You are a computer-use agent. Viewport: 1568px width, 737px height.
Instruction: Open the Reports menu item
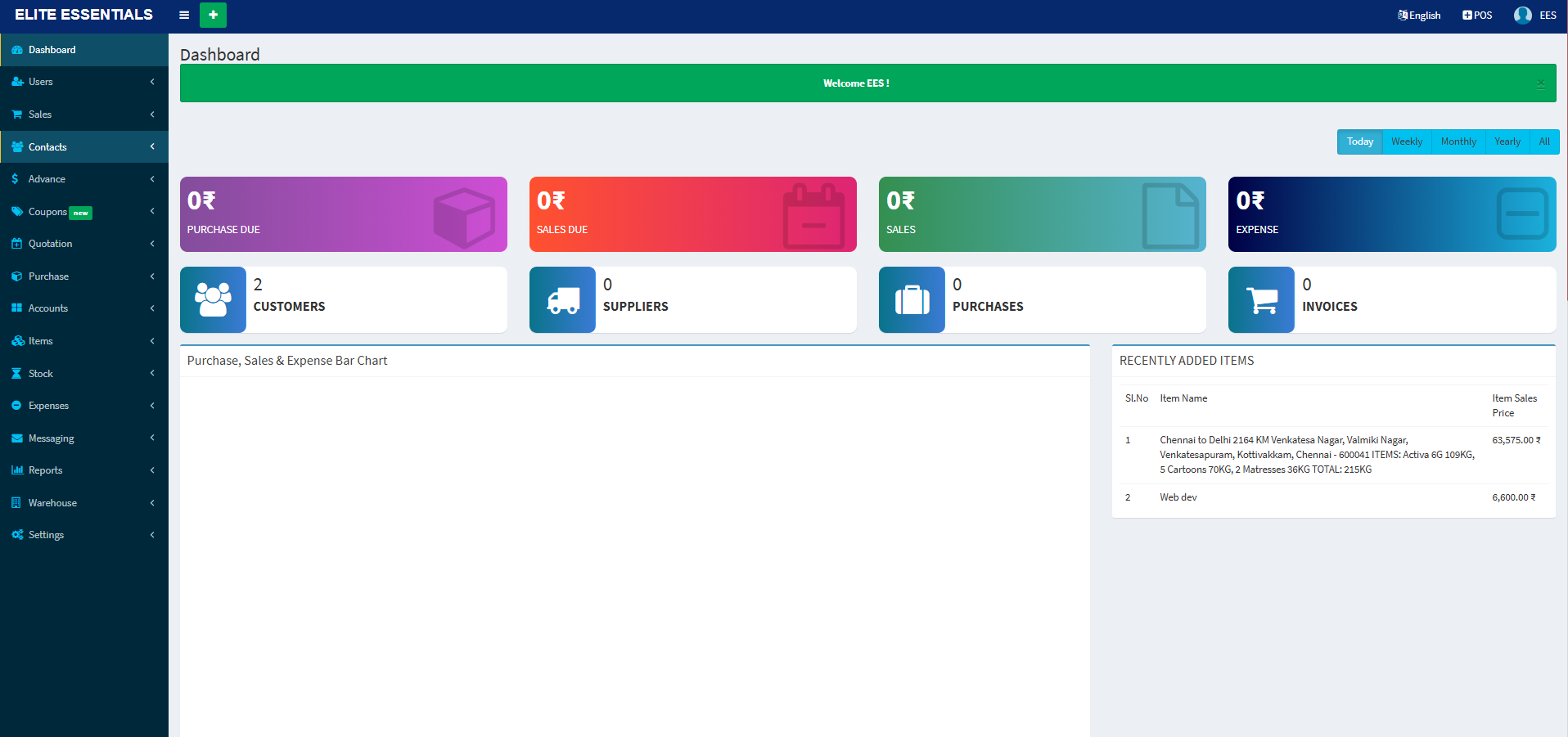click(84, 470)
